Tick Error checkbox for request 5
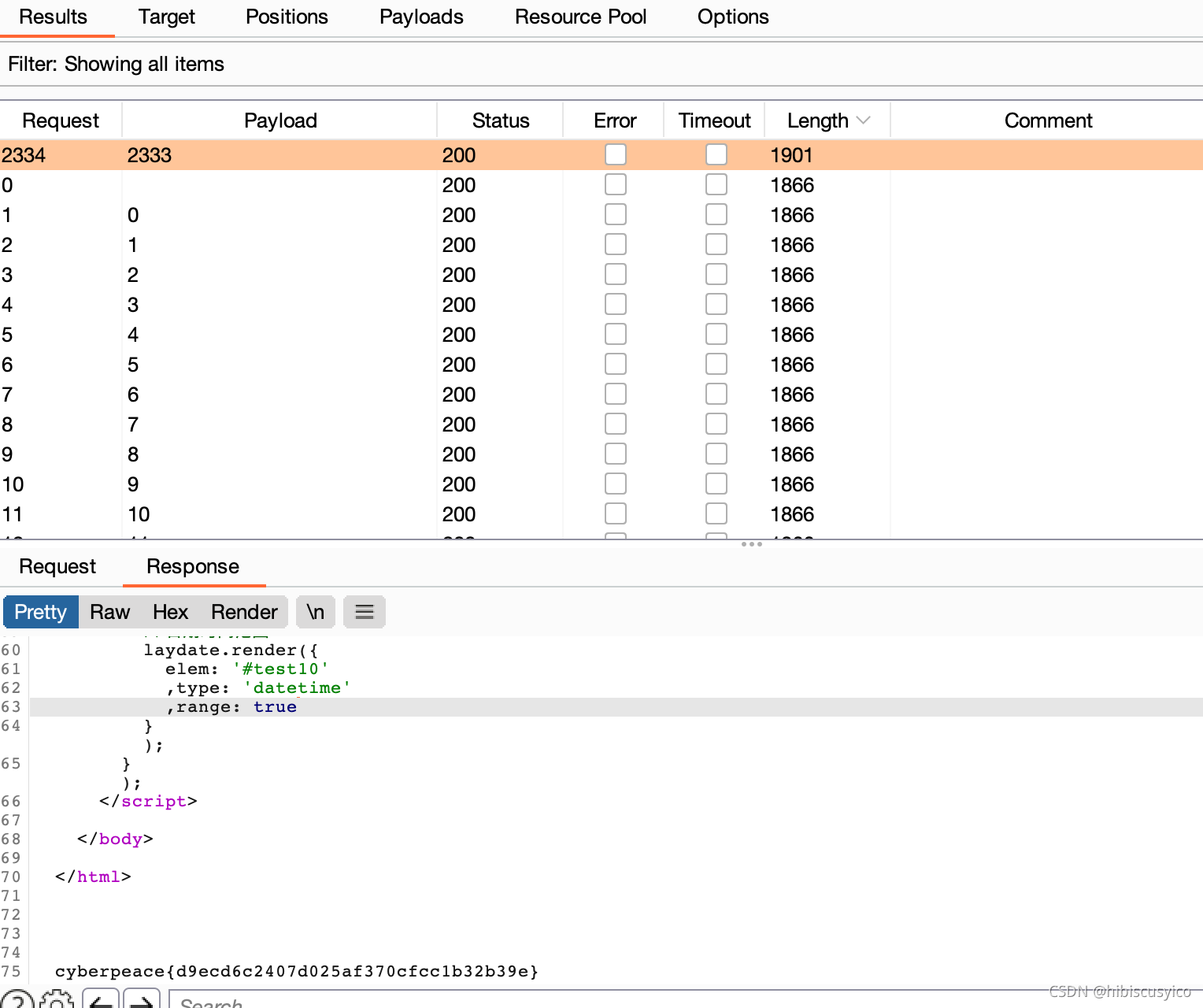 (x=616, y=334)
